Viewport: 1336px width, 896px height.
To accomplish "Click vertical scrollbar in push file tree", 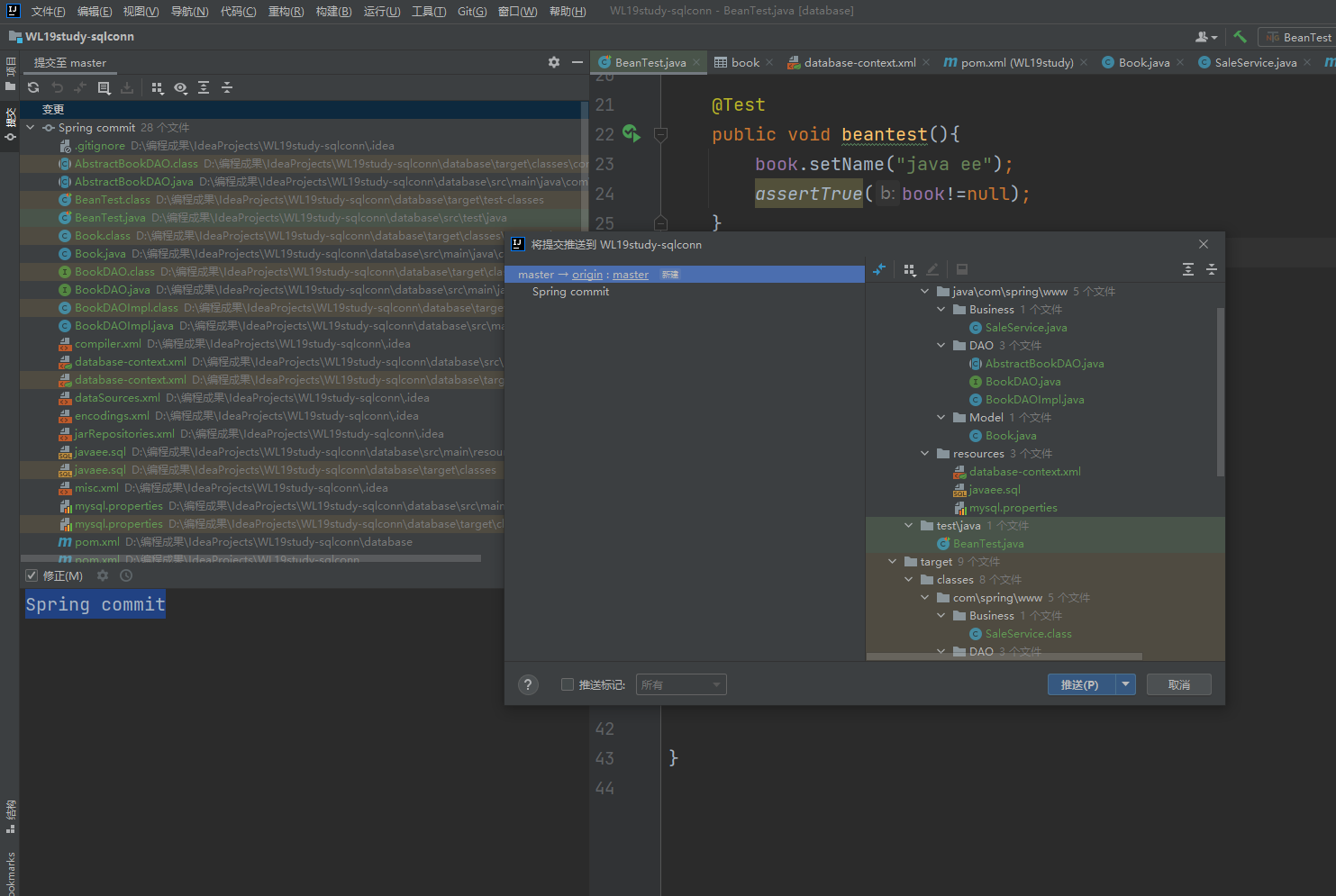I will point(1221,392).
